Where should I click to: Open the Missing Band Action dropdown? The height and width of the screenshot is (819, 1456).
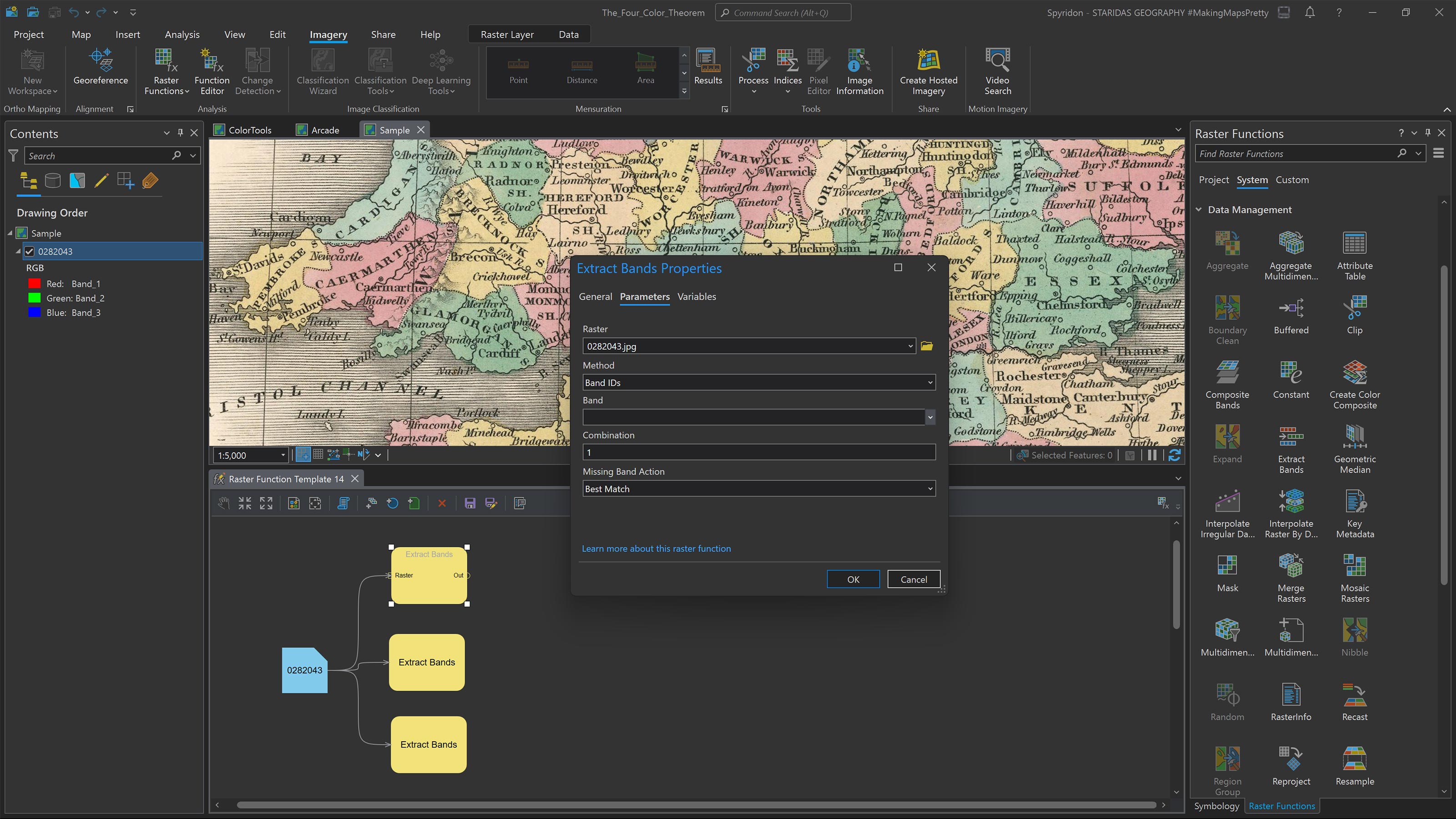758,489
